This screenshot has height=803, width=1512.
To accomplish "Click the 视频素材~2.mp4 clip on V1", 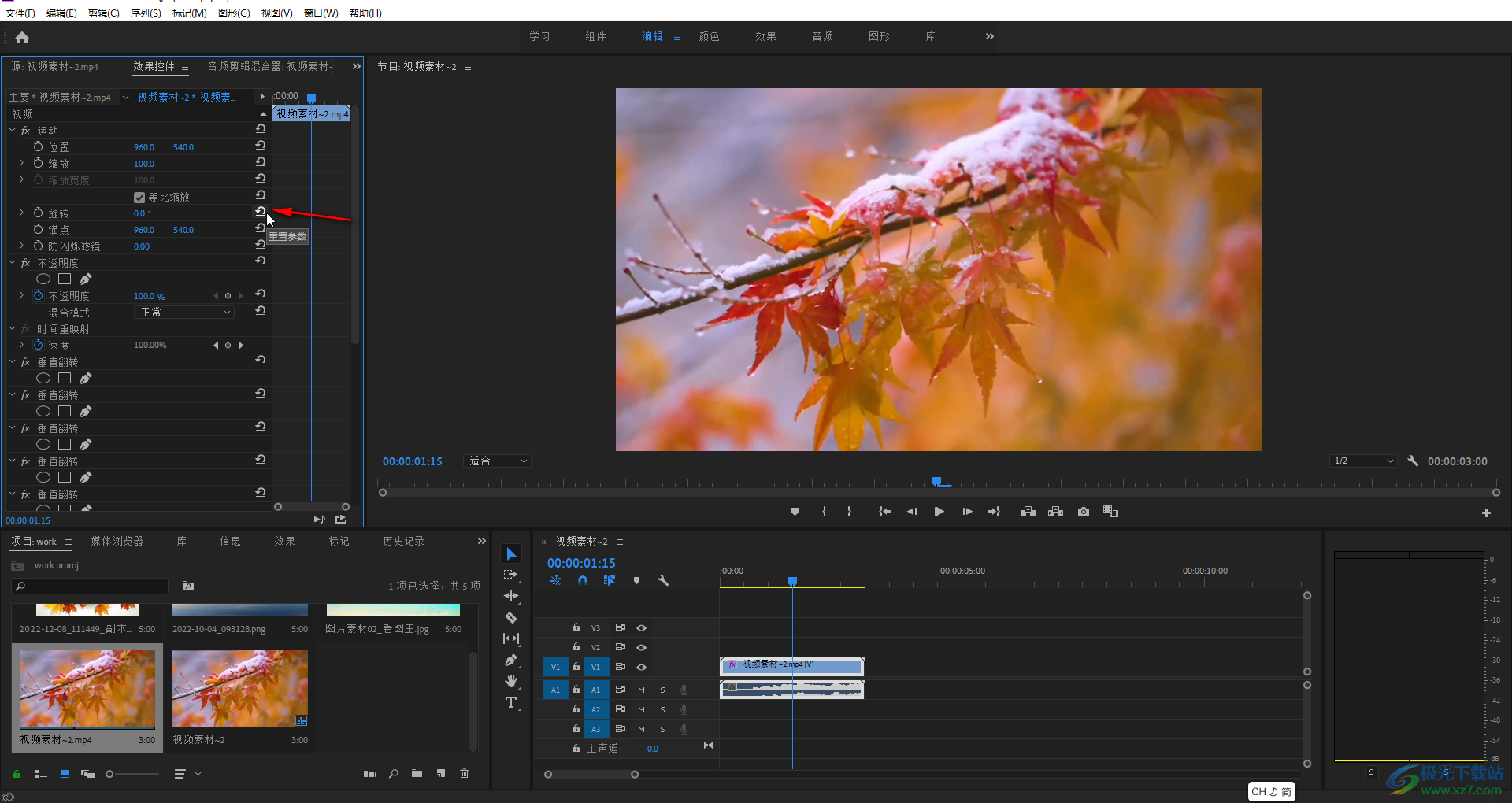I will [x=792, y=666].
